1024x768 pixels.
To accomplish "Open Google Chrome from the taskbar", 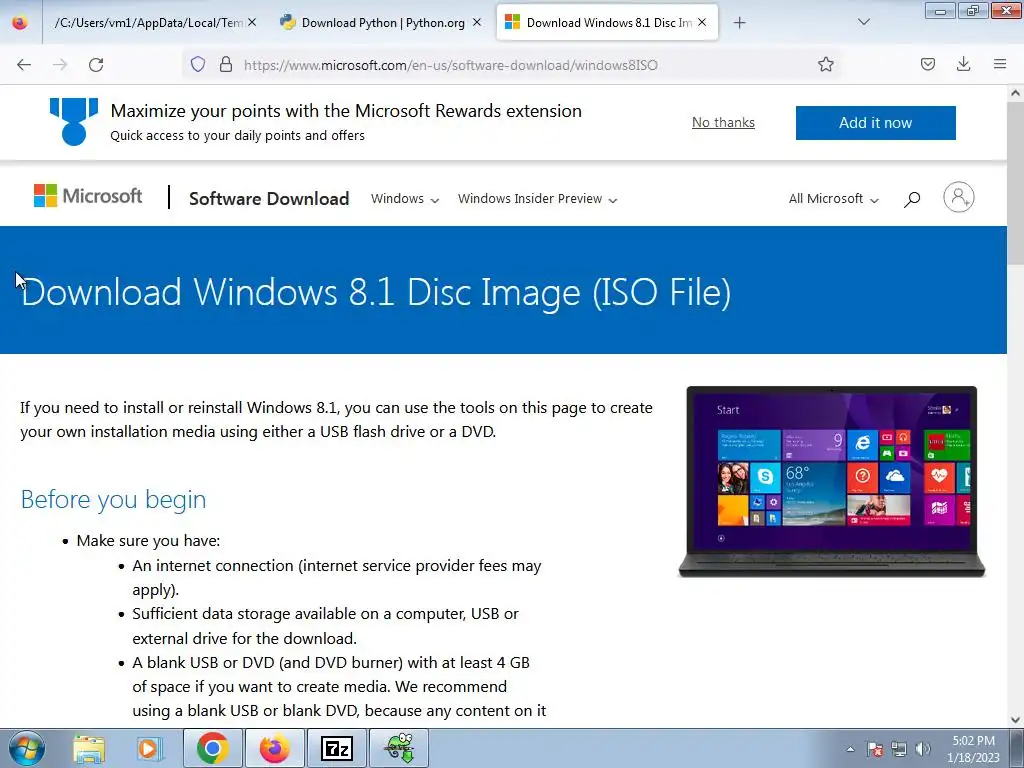I will pos(212,748).
